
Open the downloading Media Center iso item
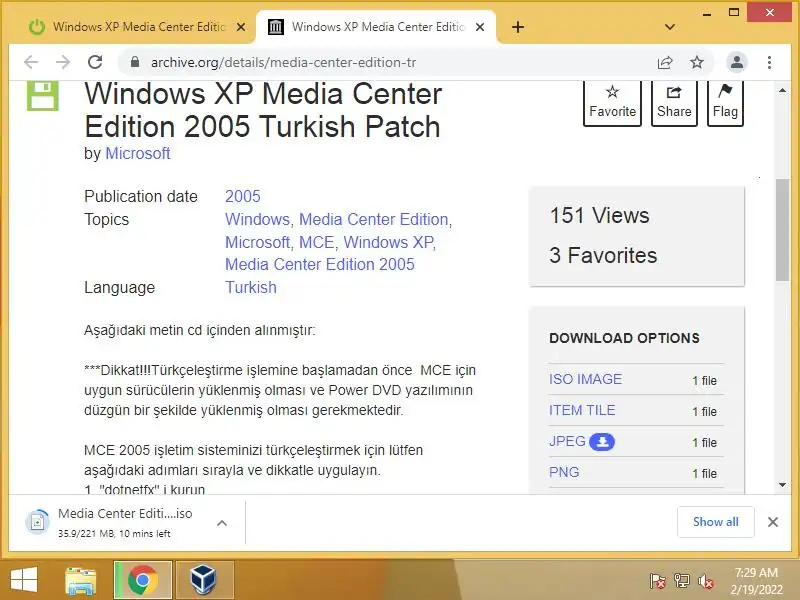tap(116, 522)
